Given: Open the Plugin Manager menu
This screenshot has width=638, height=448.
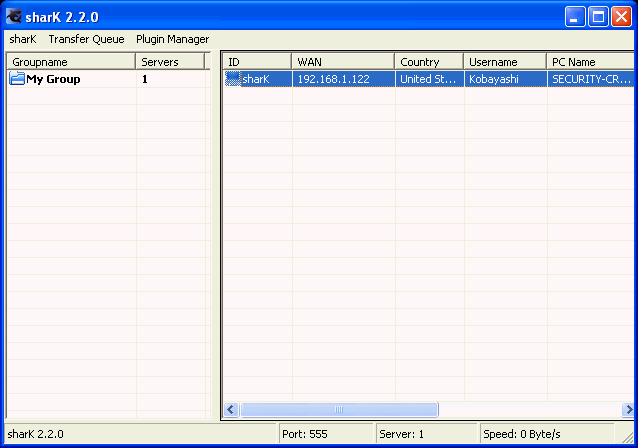Looking at the screenshot, I should [173, 39].
